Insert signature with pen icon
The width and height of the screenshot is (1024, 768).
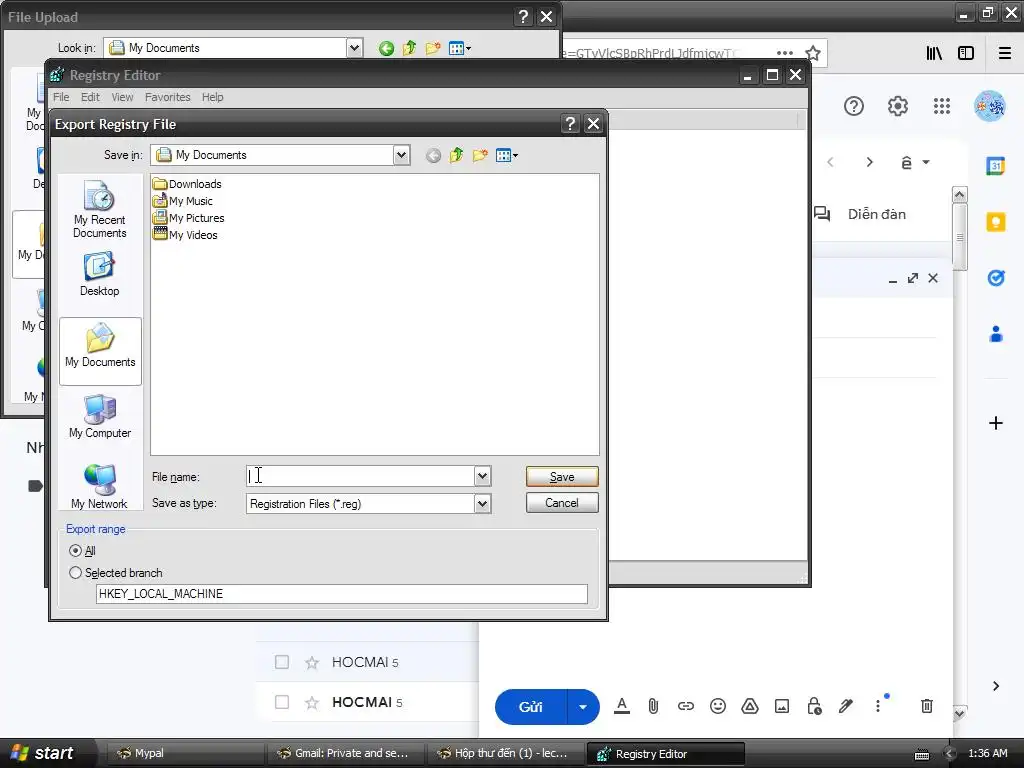[x=846, y=706]
